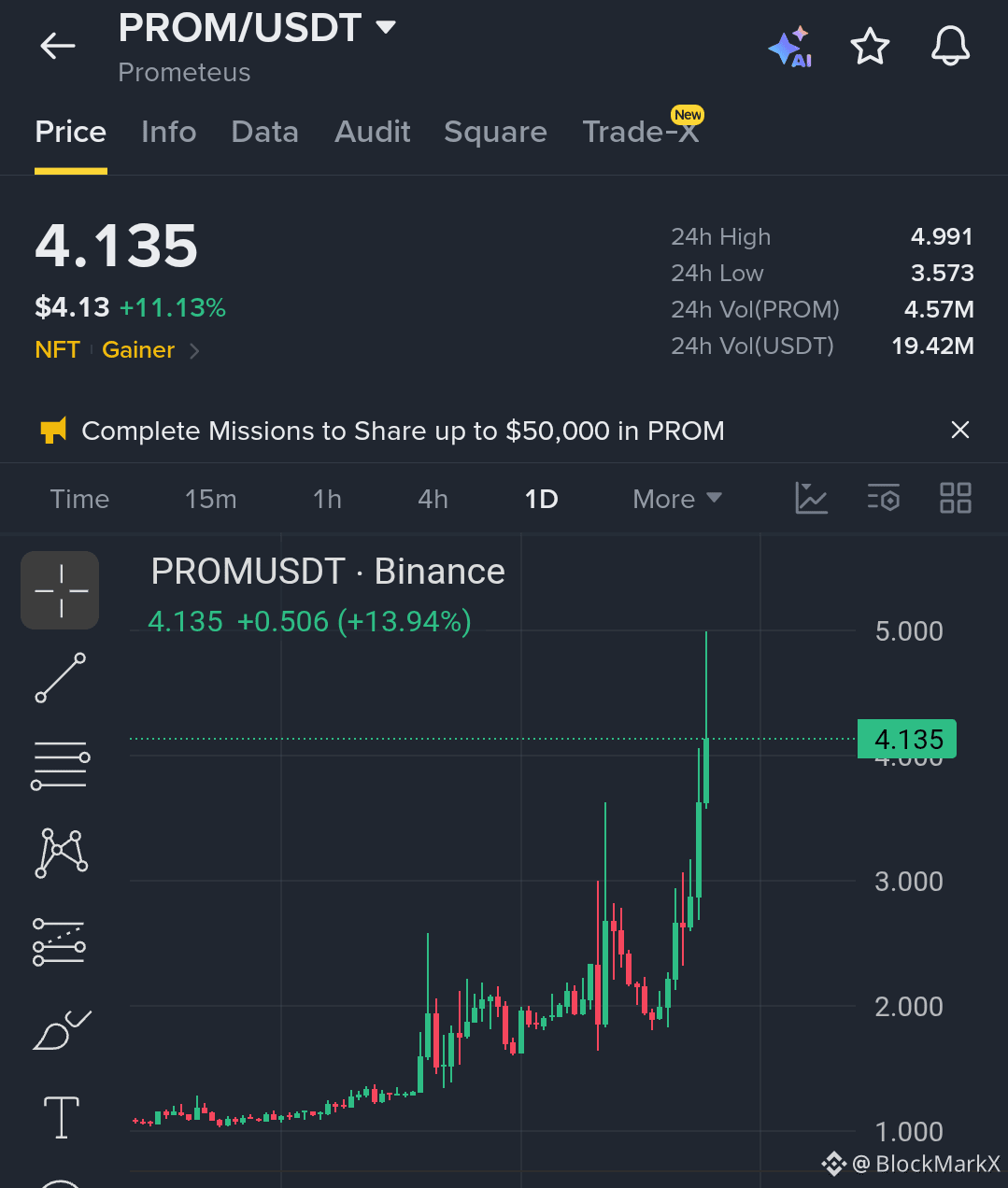Select the trend line drawing tool
1008x1188 pixels.
coord(61,677)
